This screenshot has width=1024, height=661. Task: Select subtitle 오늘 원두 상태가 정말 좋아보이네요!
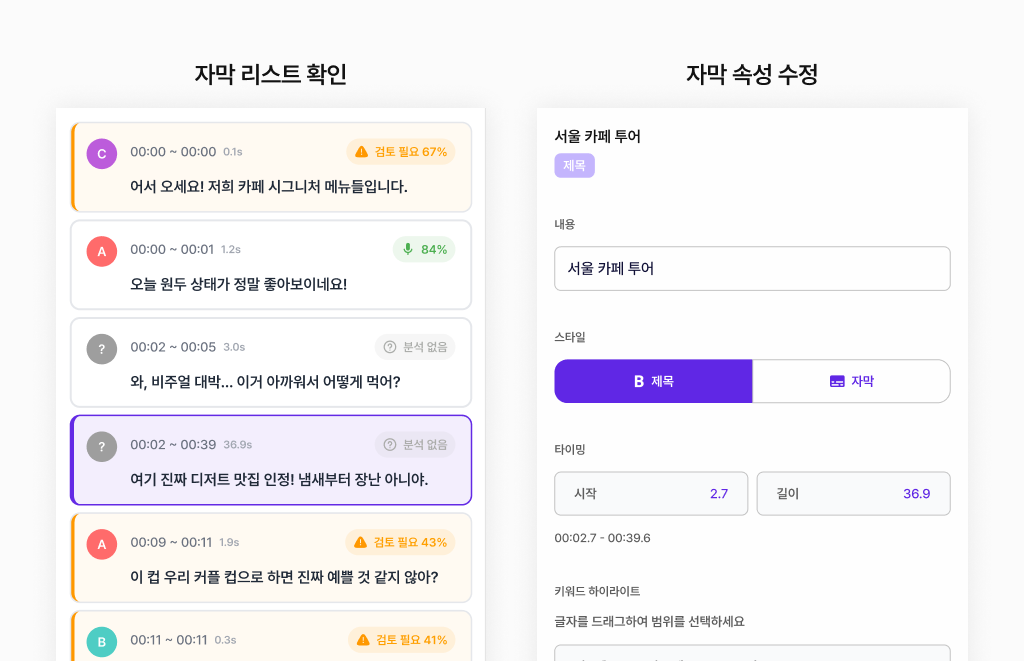(x=239, y=284)
